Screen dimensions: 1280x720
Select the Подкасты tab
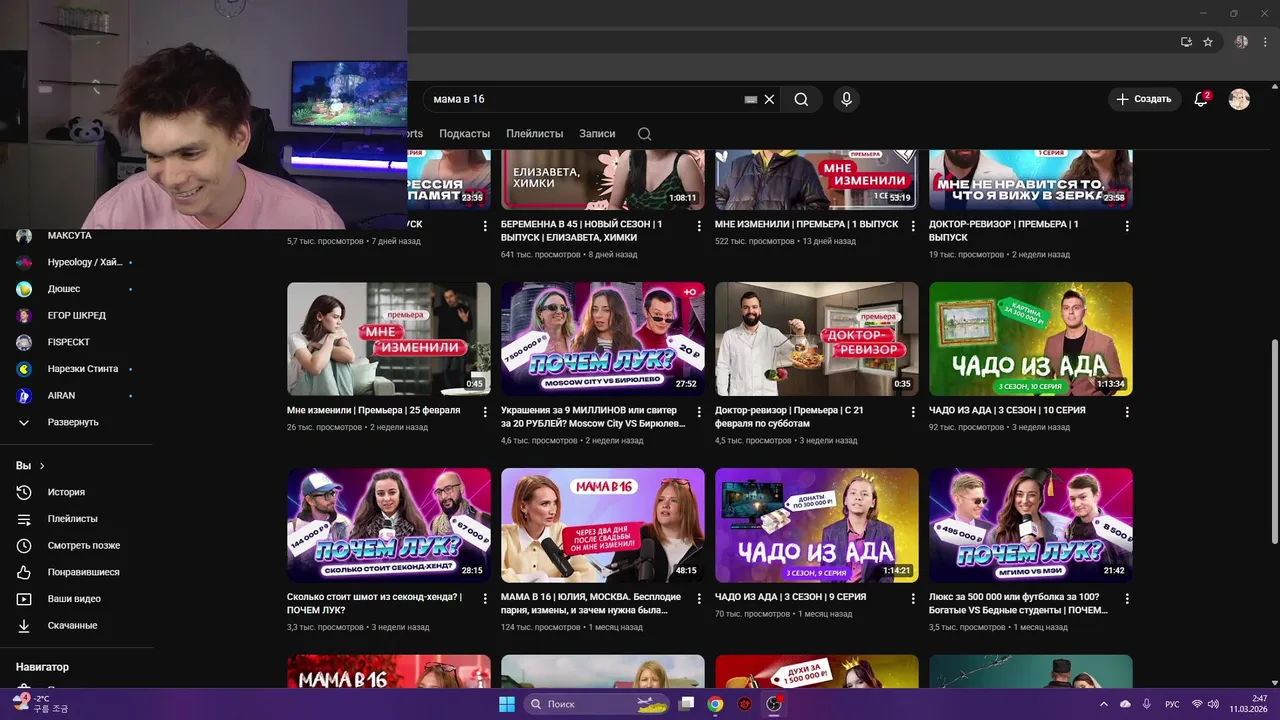464,133
